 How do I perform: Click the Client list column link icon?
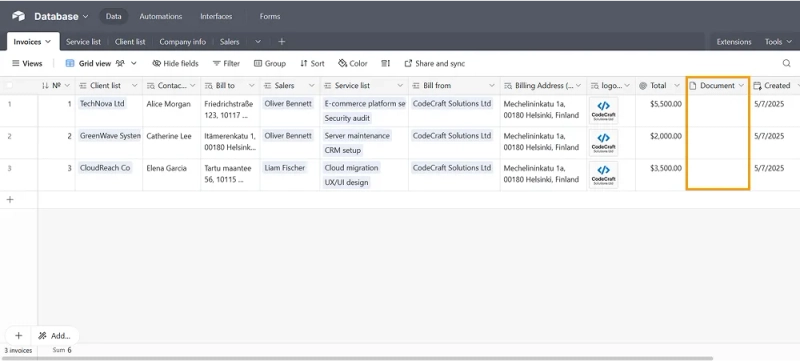pyautogui.click(x=84, y=86)
